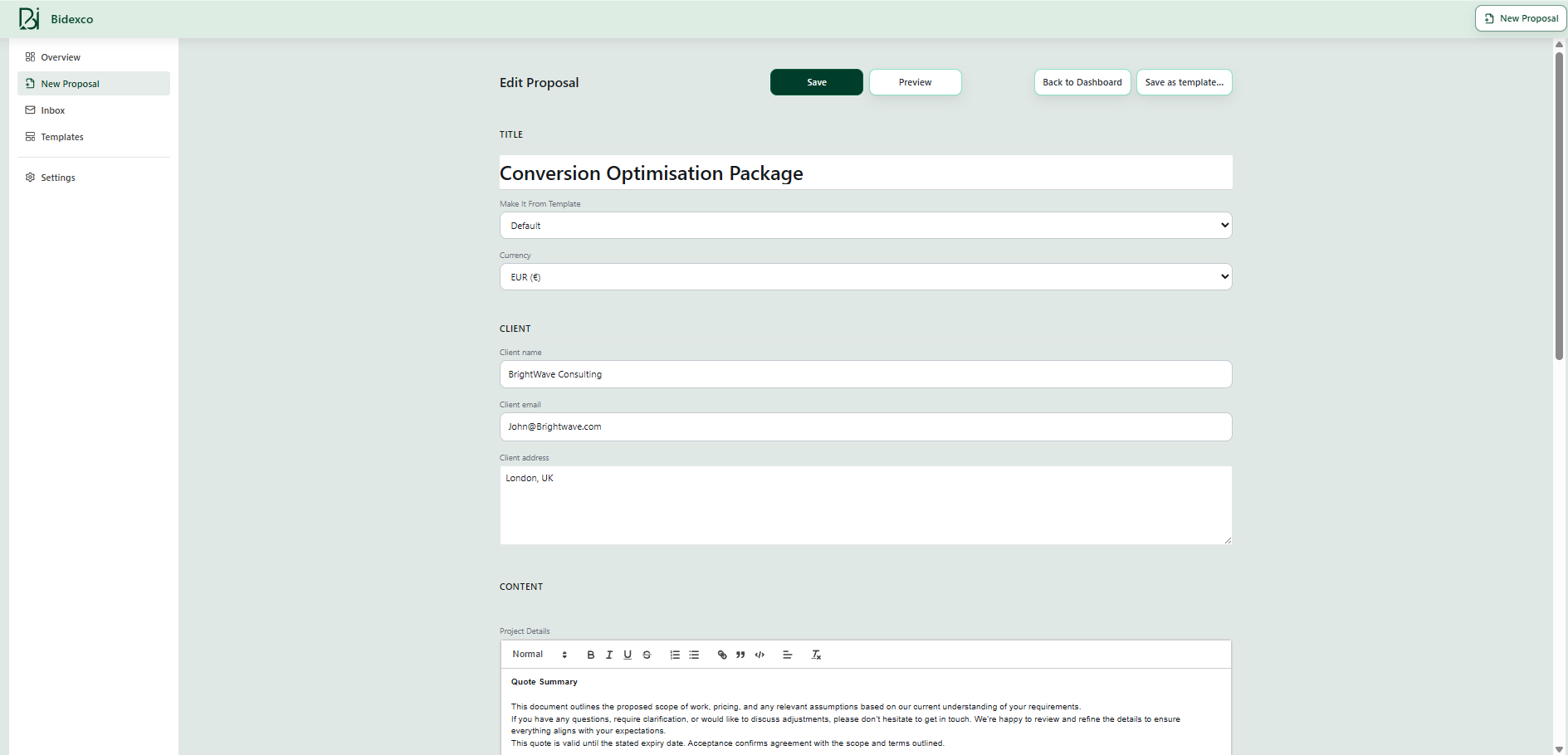Click Back to Dashboard

[x=1082, y=82]
